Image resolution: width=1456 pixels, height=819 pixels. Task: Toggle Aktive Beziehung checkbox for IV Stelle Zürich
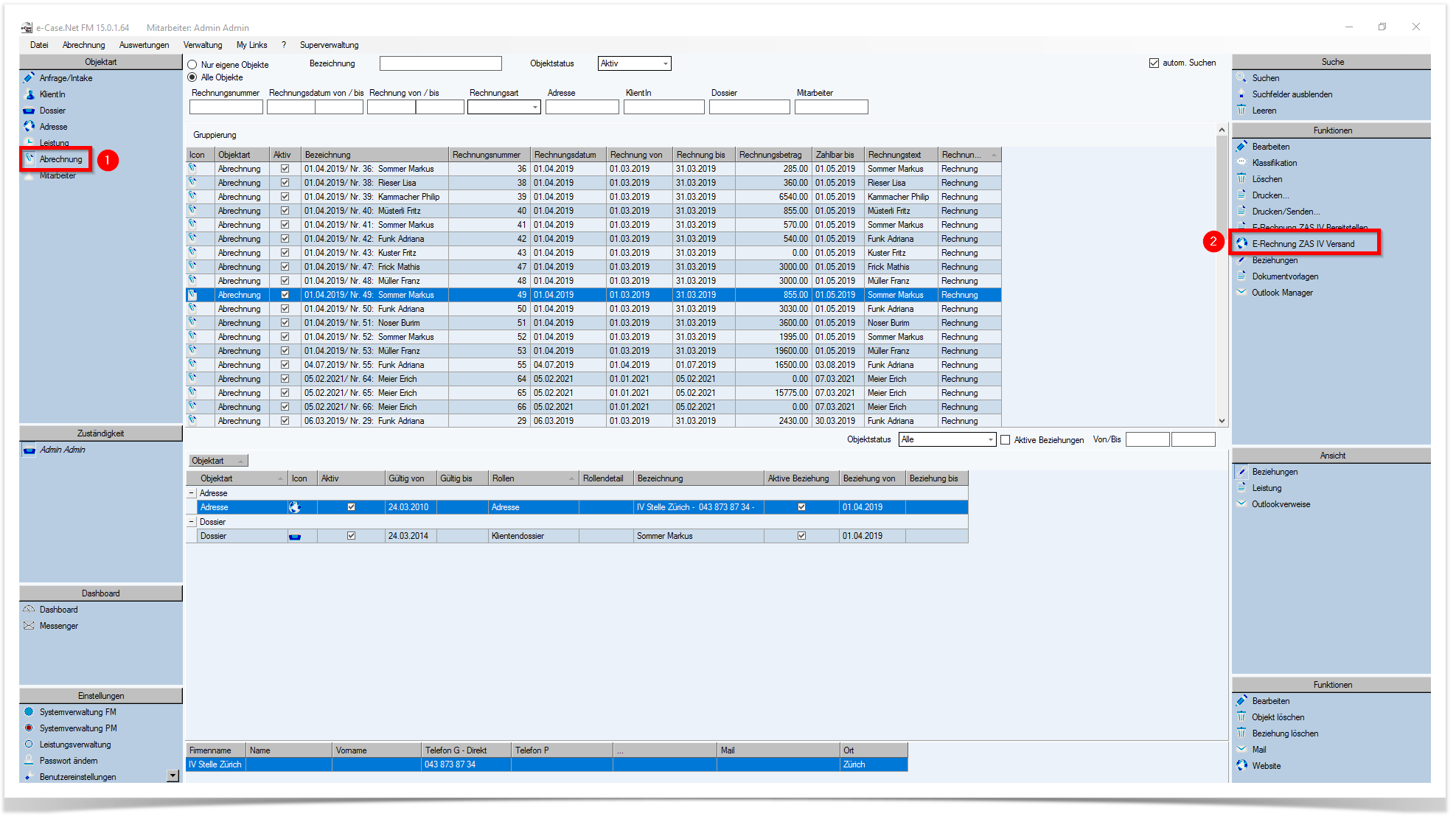click(x=801, y=507)
